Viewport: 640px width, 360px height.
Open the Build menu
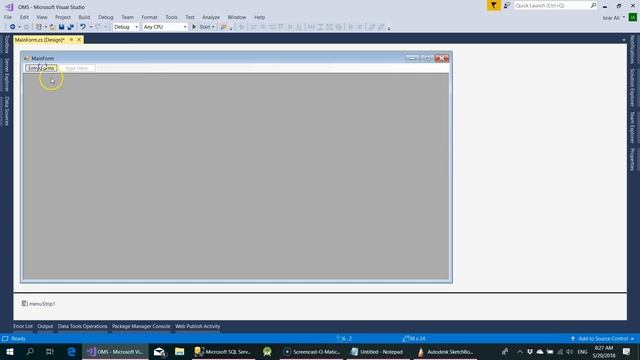pyautogui.click(x=84, y=17)
